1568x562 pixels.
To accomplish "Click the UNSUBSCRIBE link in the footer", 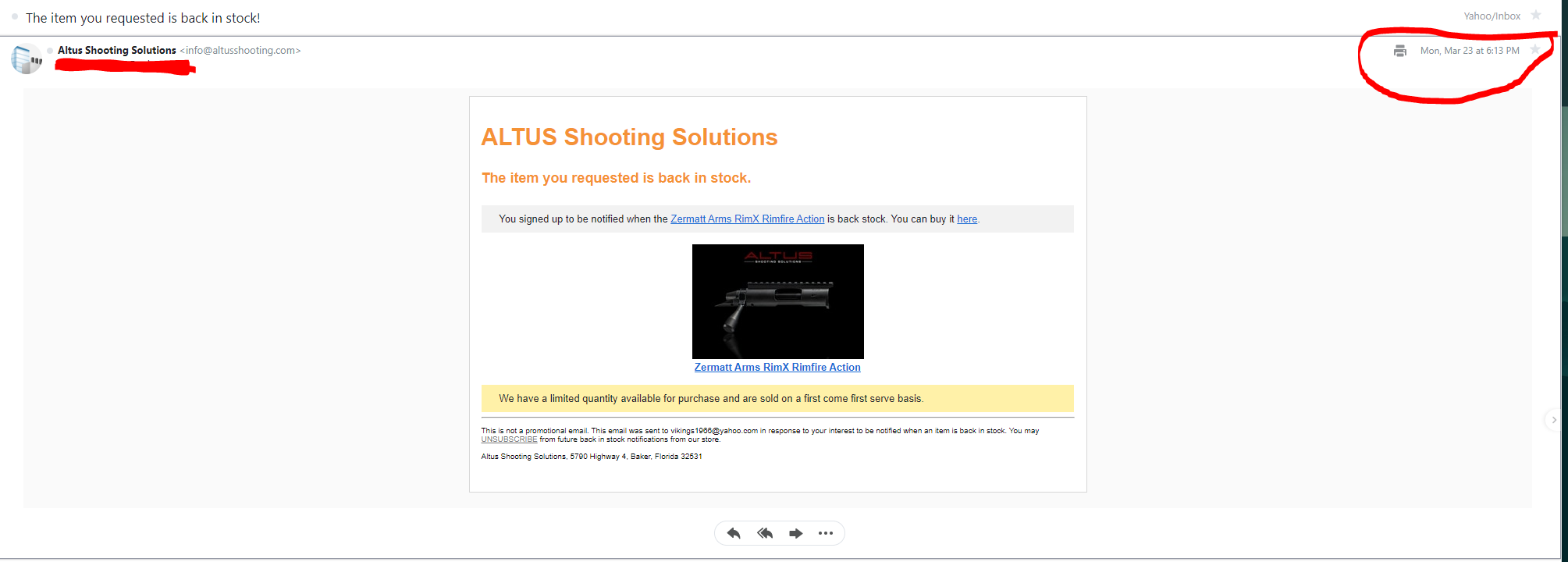I will 509,439.
